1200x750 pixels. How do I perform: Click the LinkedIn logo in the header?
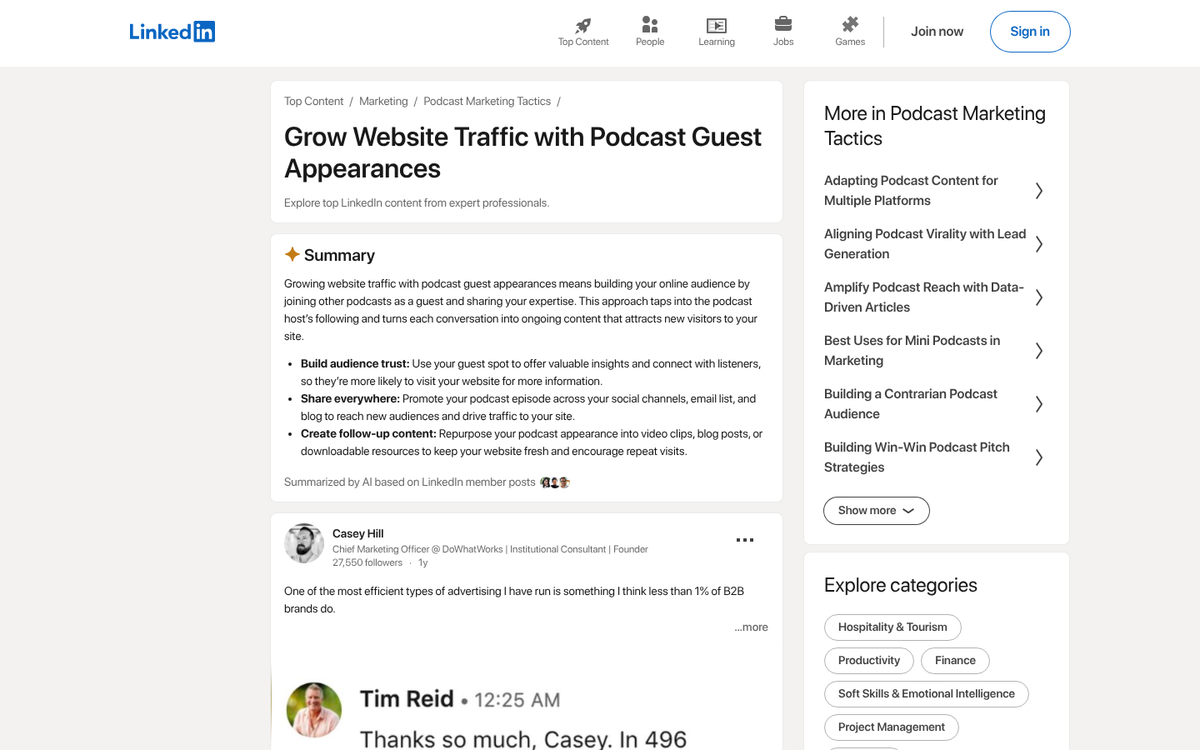click(x=172, y=31)
